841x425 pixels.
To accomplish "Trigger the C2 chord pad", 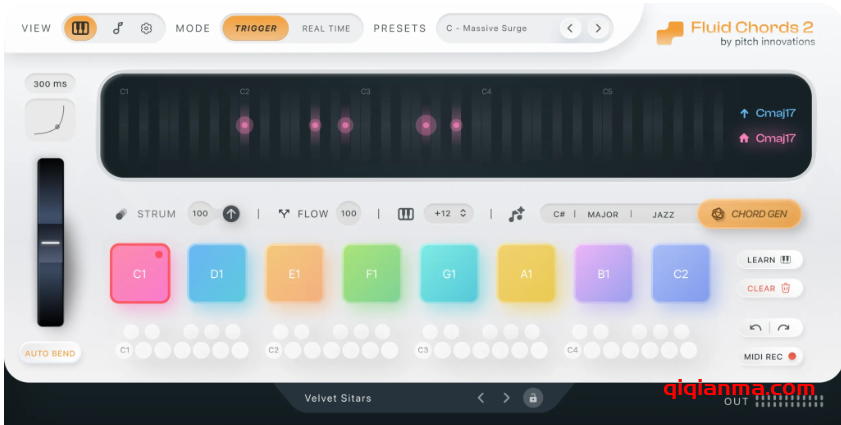I will (x=681, y=274).
